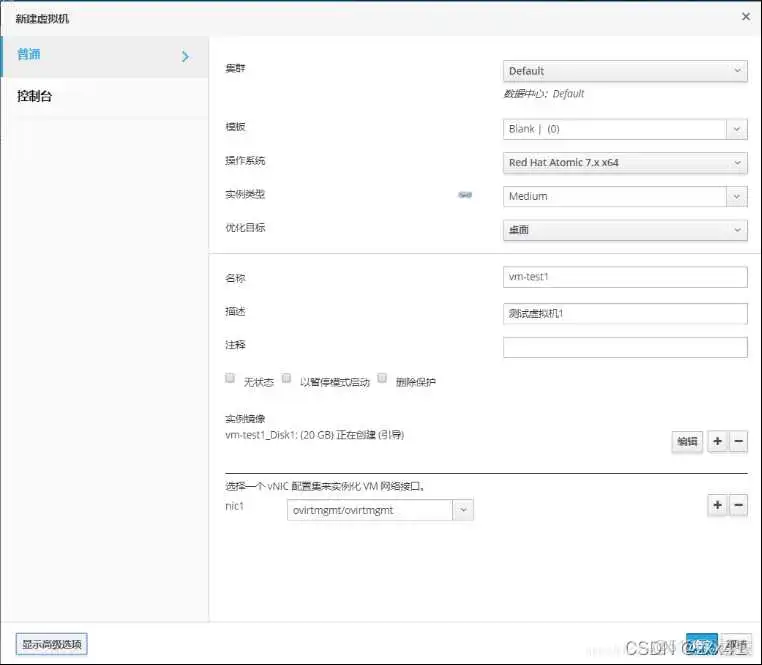762x665 pixels.
Task: Select the 普通 tab in the sidebar
Action: click(x=30, y=55)
